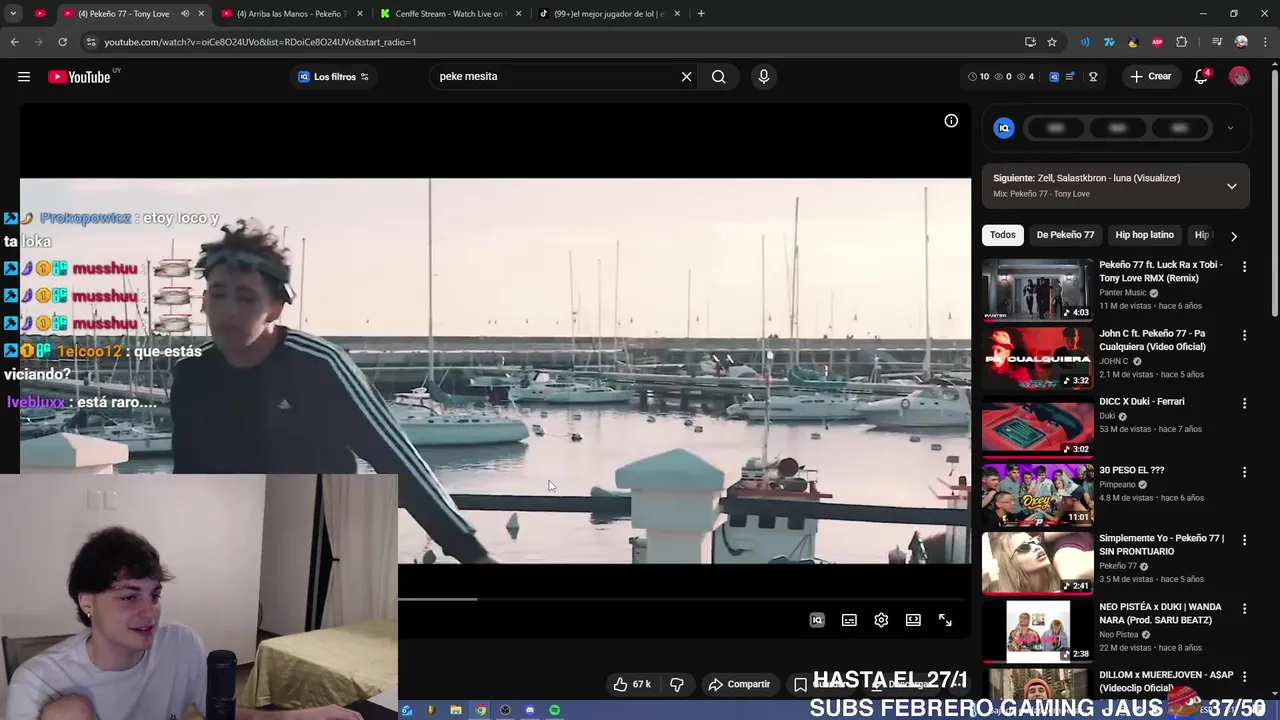
Task: Click the magnifier search button
Action: click(718, 77)
